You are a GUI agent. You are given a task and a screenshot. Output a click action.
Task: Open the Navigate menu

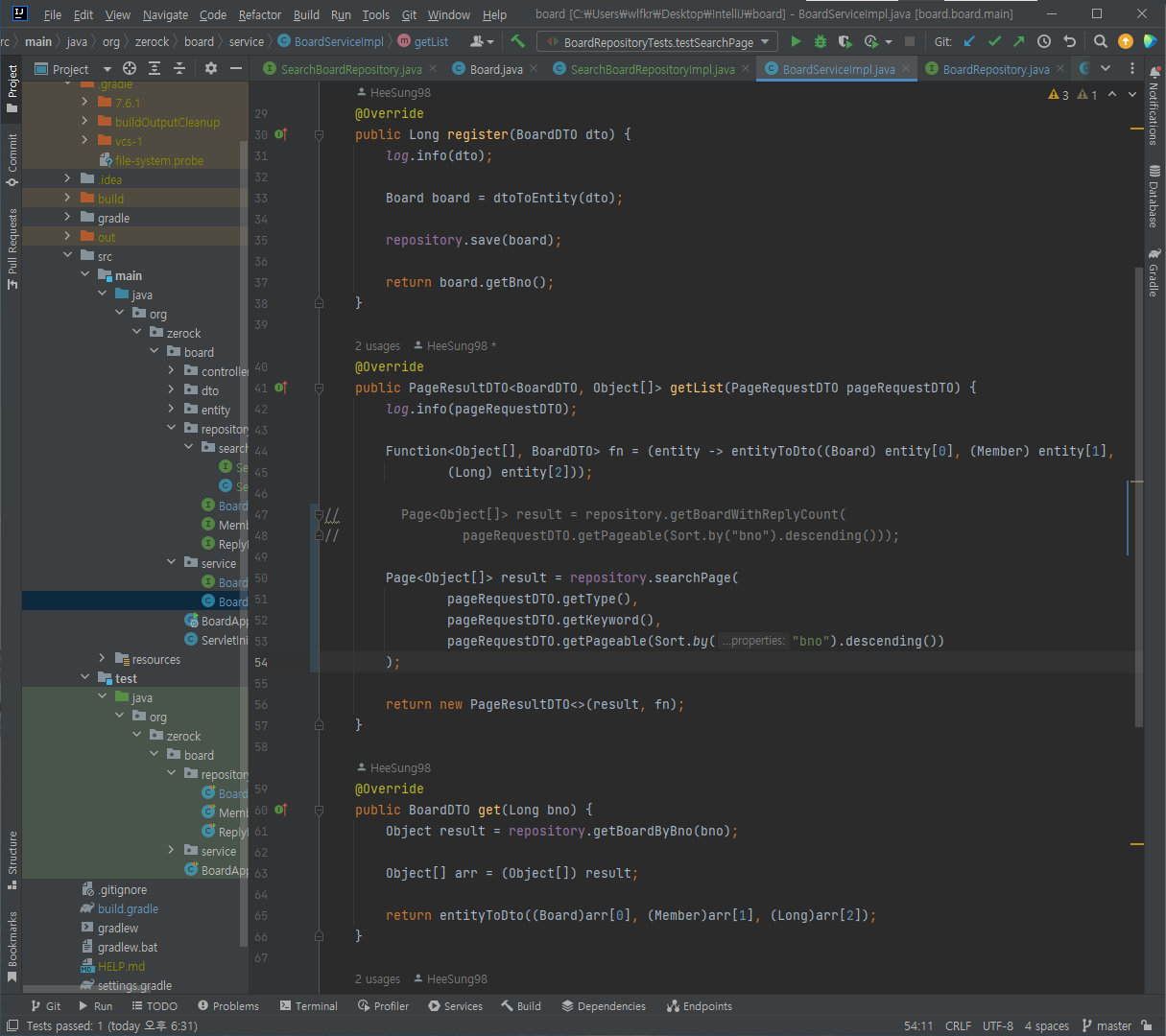(x=165, y=14)
